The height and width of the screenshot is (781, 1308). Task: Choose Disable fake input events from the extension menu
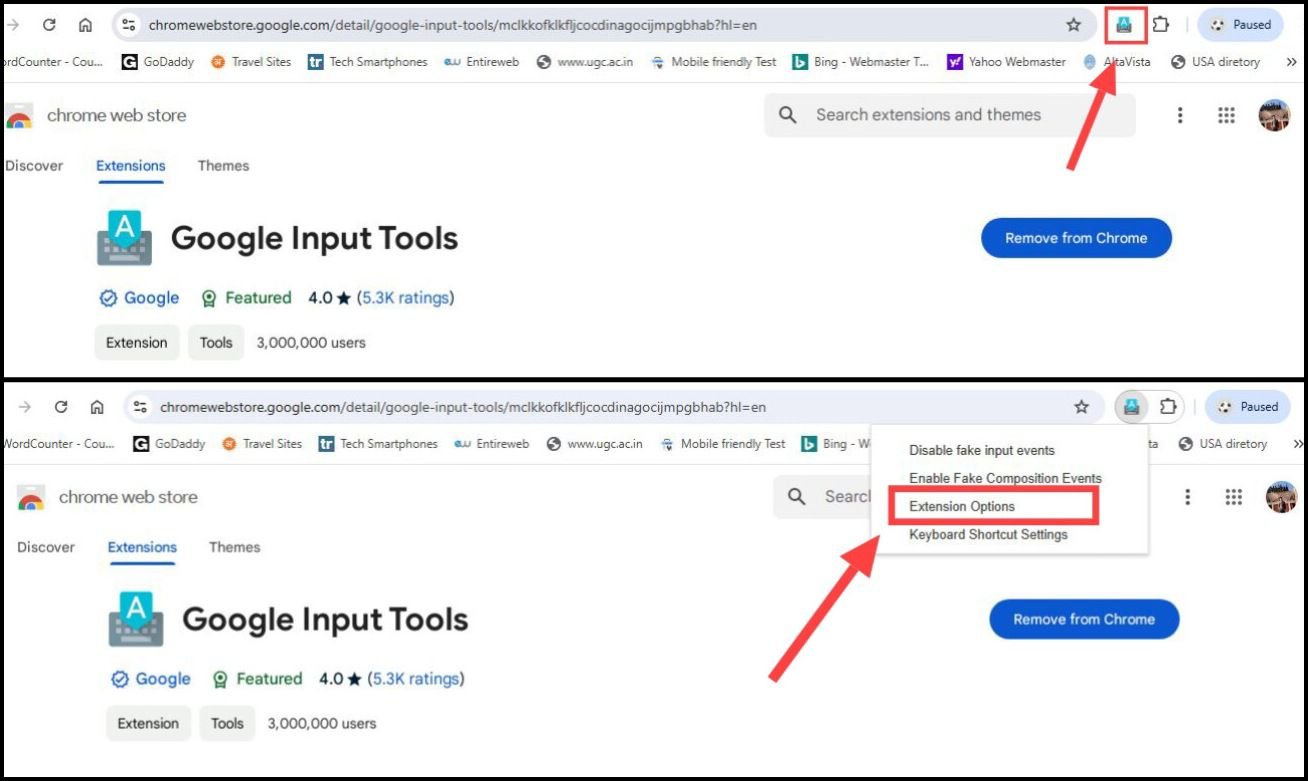(982, 450)
